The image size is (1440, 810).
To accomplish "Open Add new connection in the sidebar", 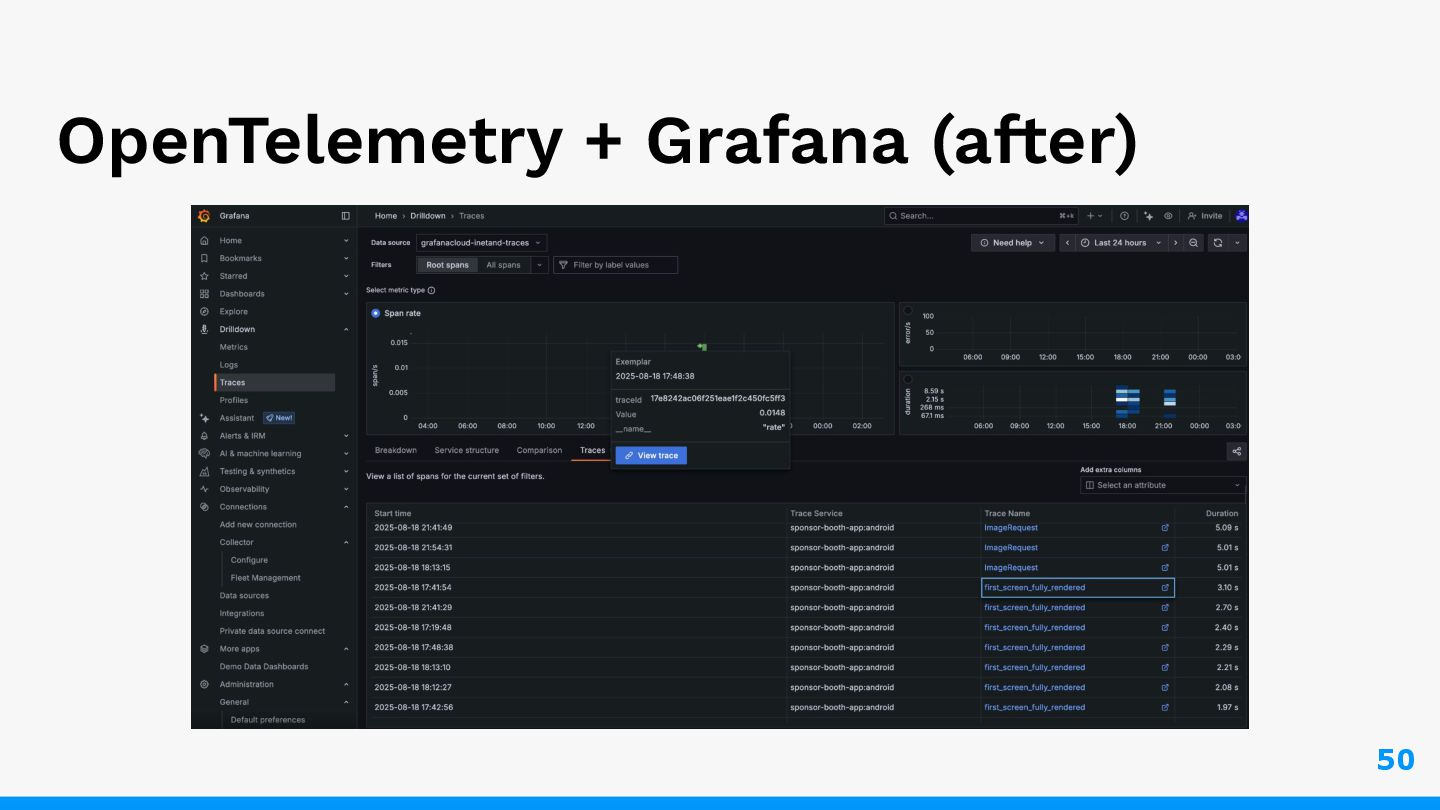I will 258,525.
